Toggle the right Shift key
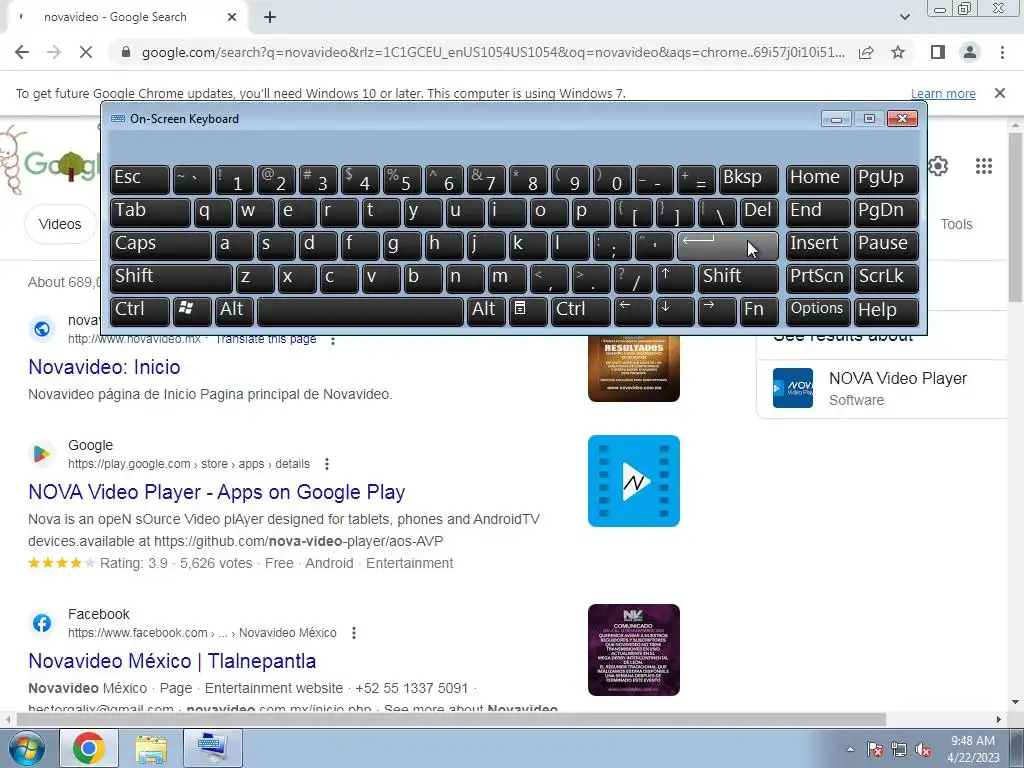Image resolution: width=1024 pixels, height=768 pixels. pyautogui.click(x=738, y=278)
